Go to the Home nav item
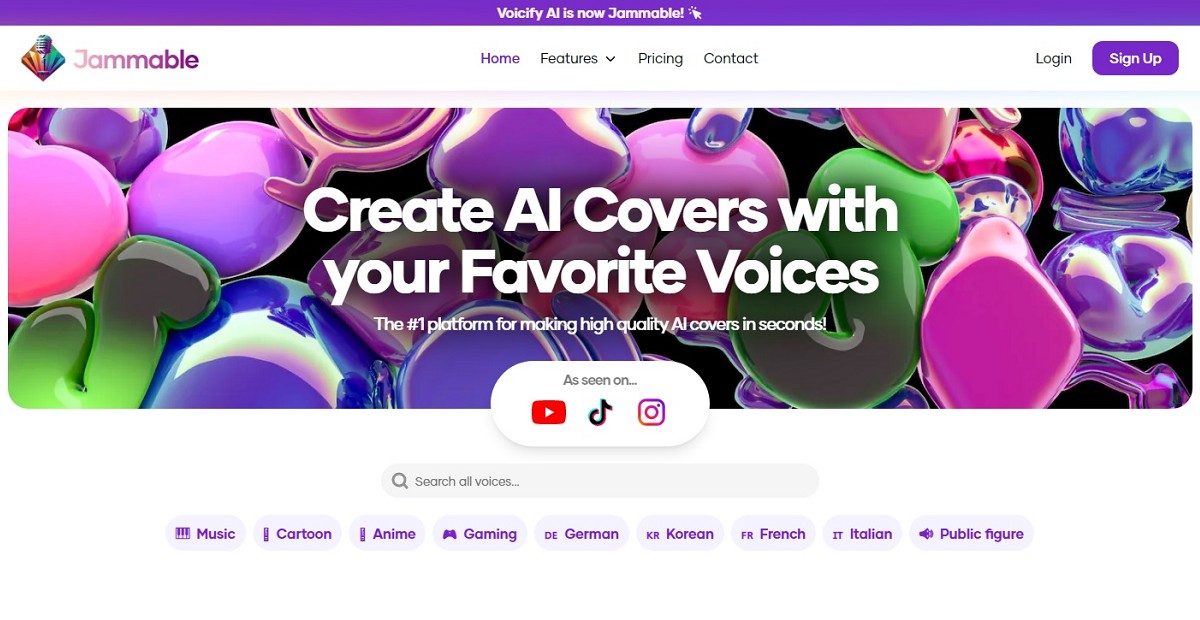Image resolution: width=1200 pixels, height=620 pixels. 500,58
